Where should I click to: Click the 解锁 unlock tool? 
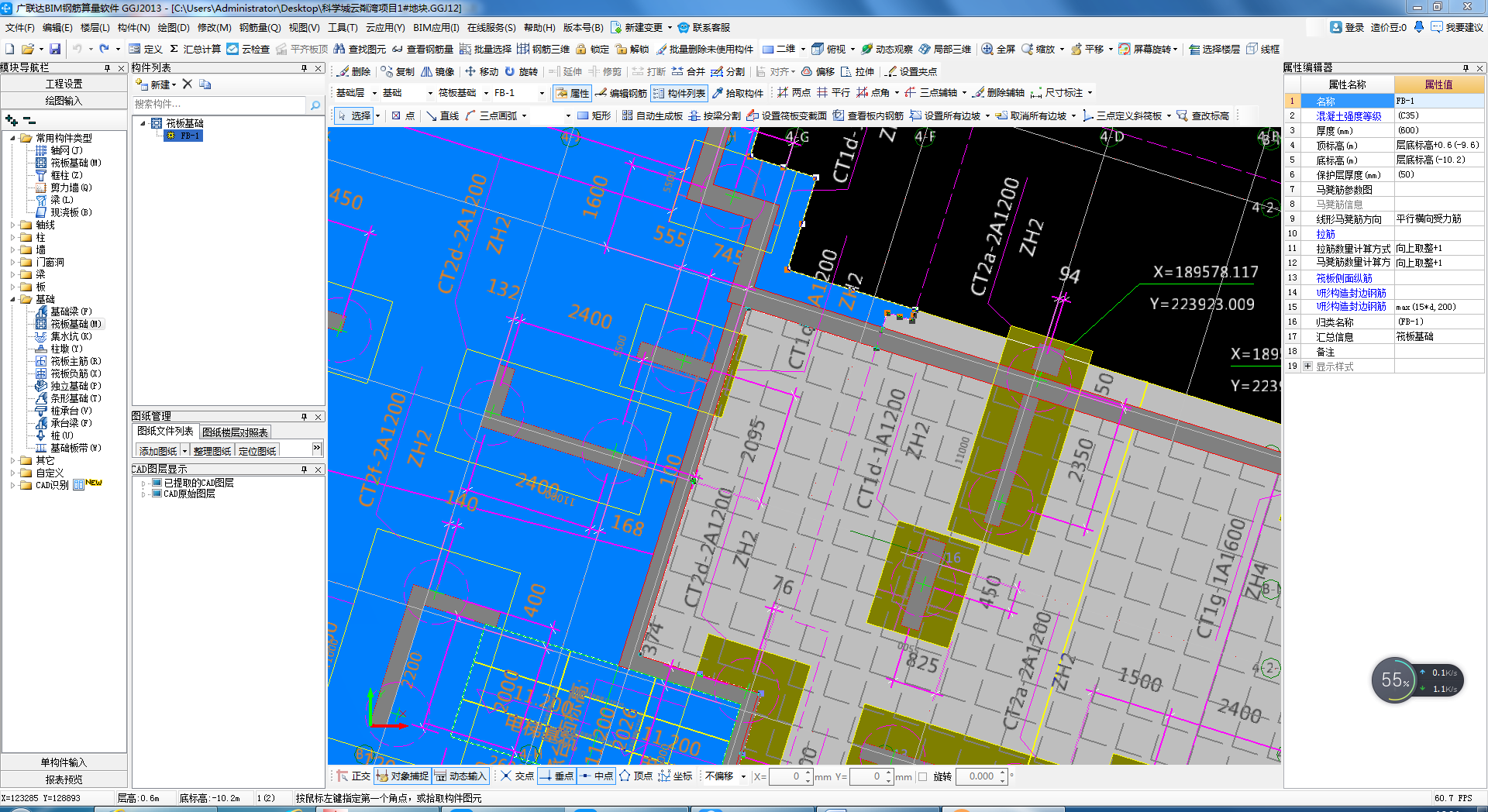632,49
